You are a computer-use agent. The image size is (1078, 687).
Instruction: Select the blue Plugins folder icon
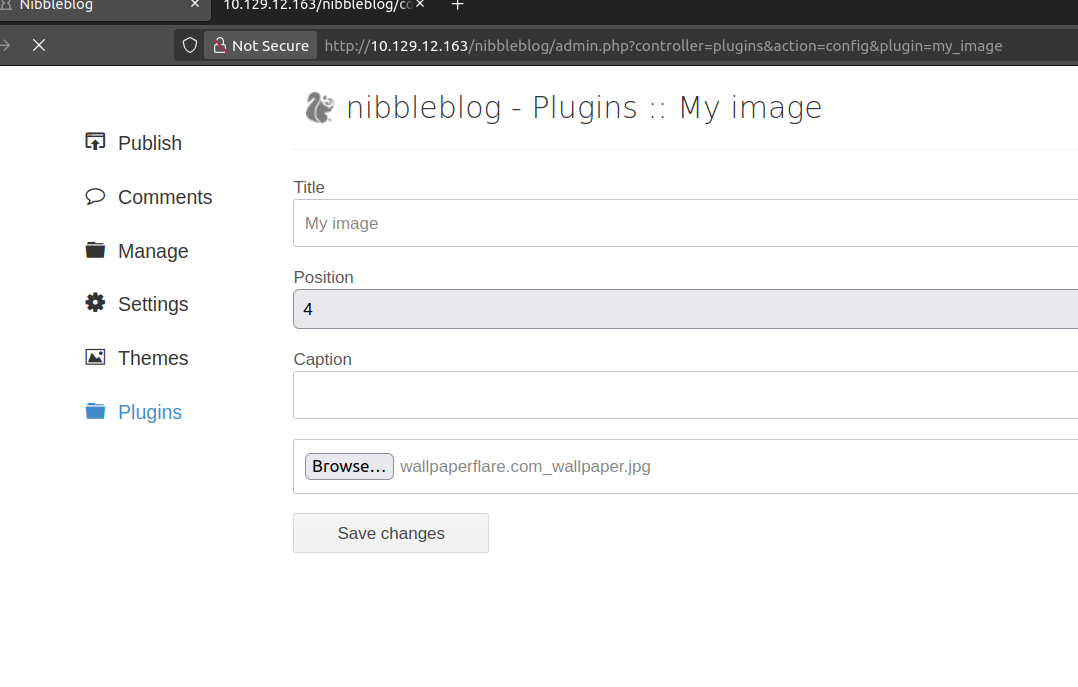pos(95,411)
